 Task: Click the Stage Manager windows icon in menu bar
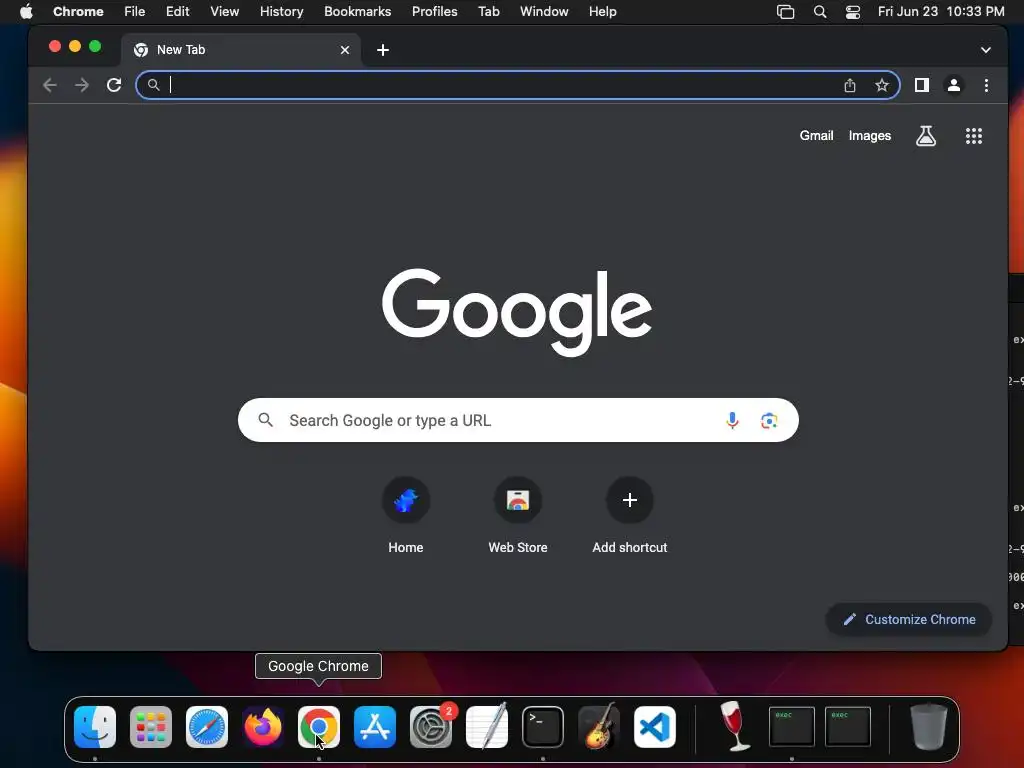coord(786,12)
